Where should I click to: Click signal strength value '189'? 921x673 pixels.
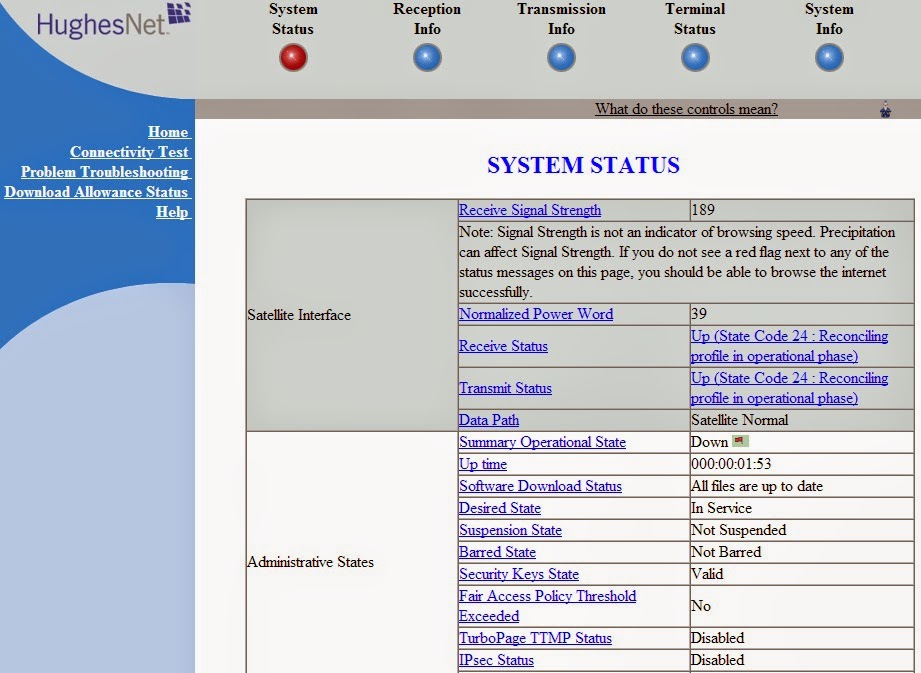[x=703, y=210]
